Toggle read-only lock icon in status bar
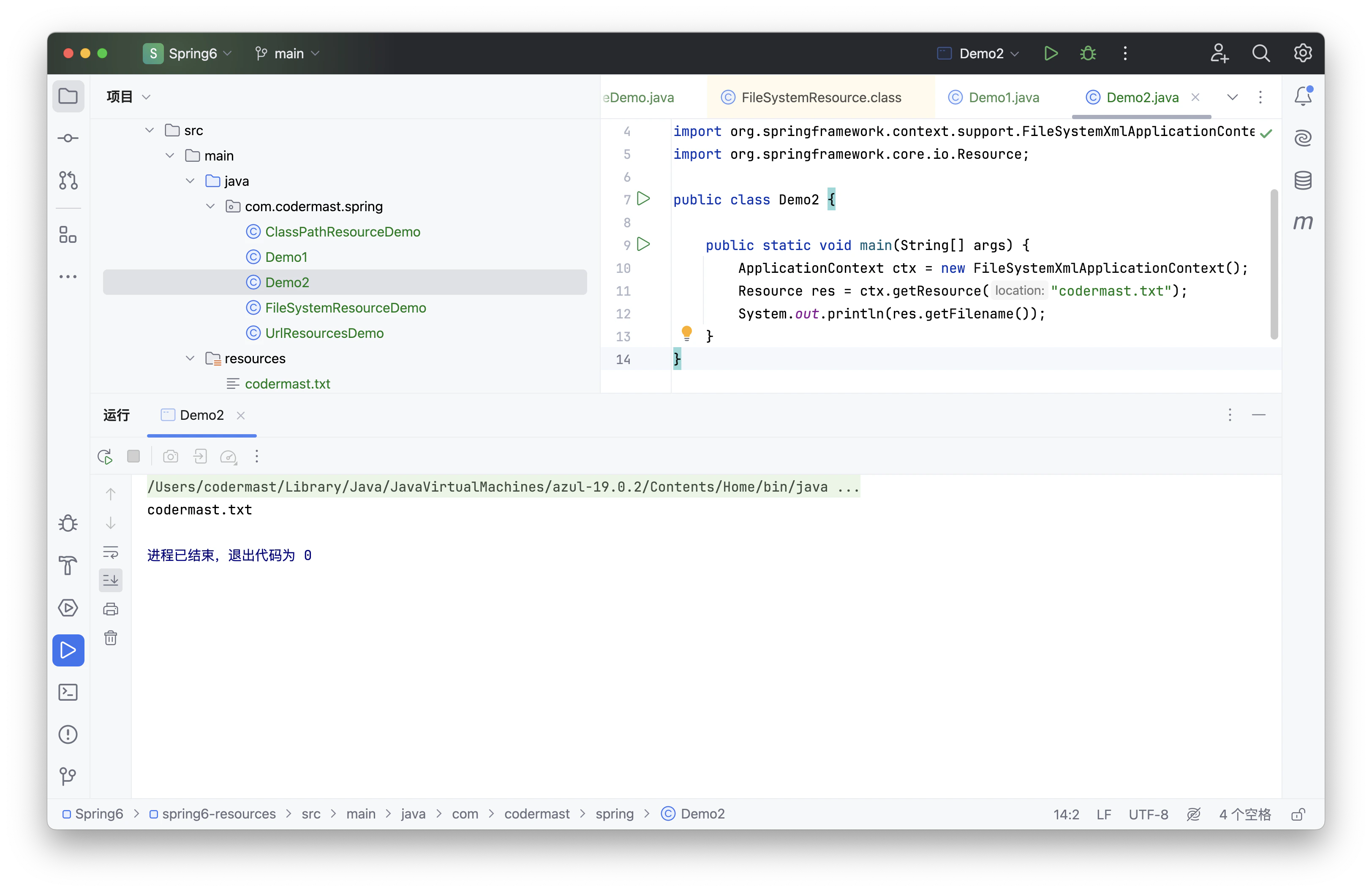The image size is (1372, 892). tap(1298, 814)
